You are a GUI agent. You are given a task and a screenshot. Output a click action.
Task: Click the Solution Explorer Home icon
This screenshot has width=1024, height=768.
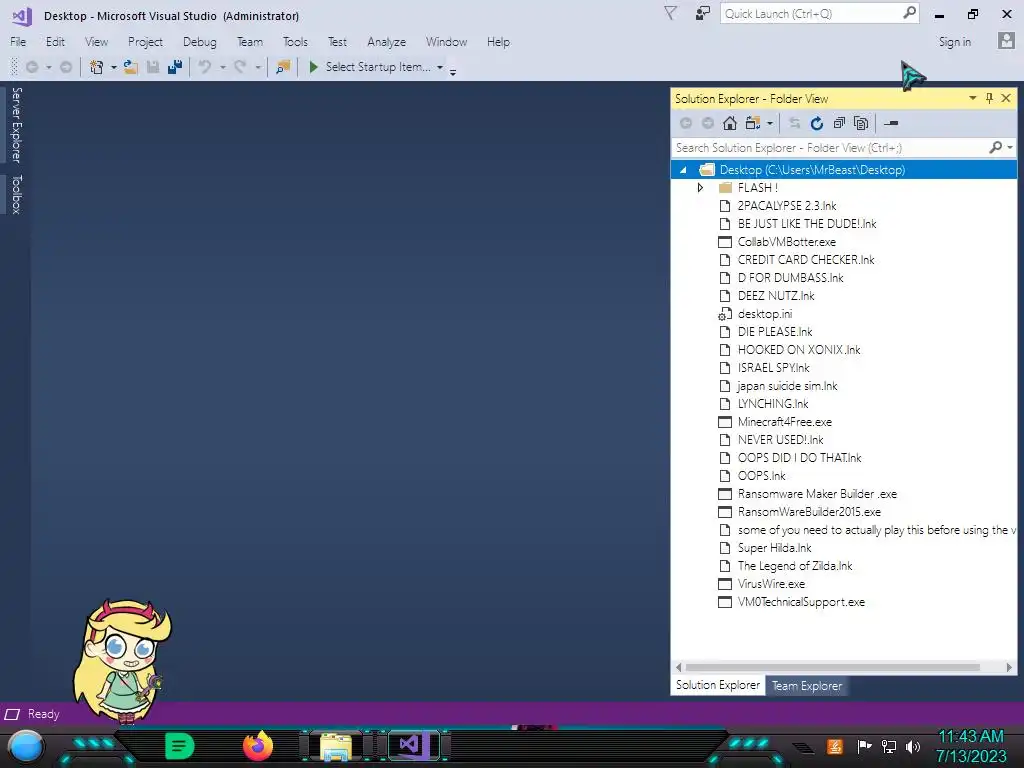(730, 123)
